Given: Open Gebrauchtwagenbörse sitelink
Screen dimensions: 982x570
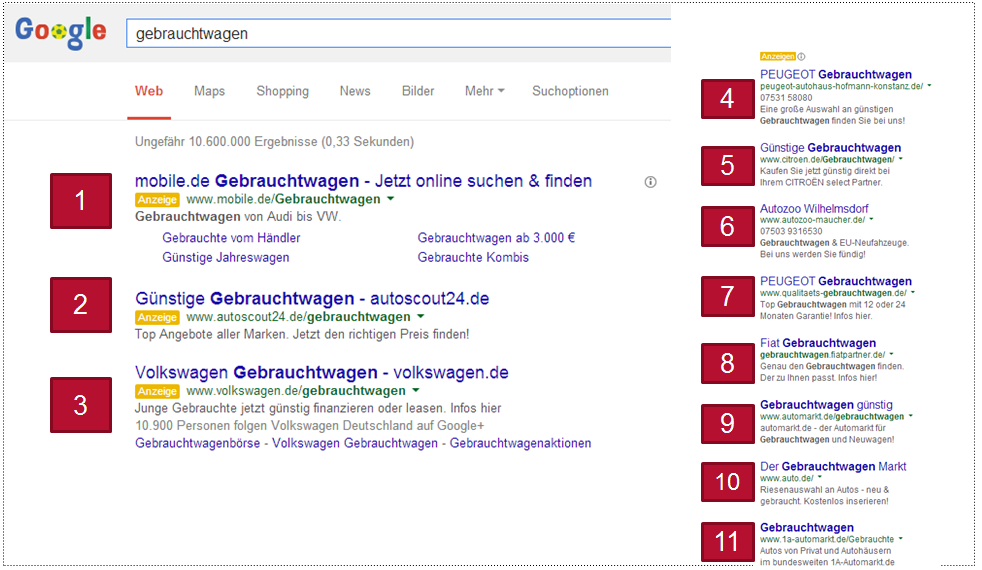Looking at the screenshot, I should click(x=197, y=443).
